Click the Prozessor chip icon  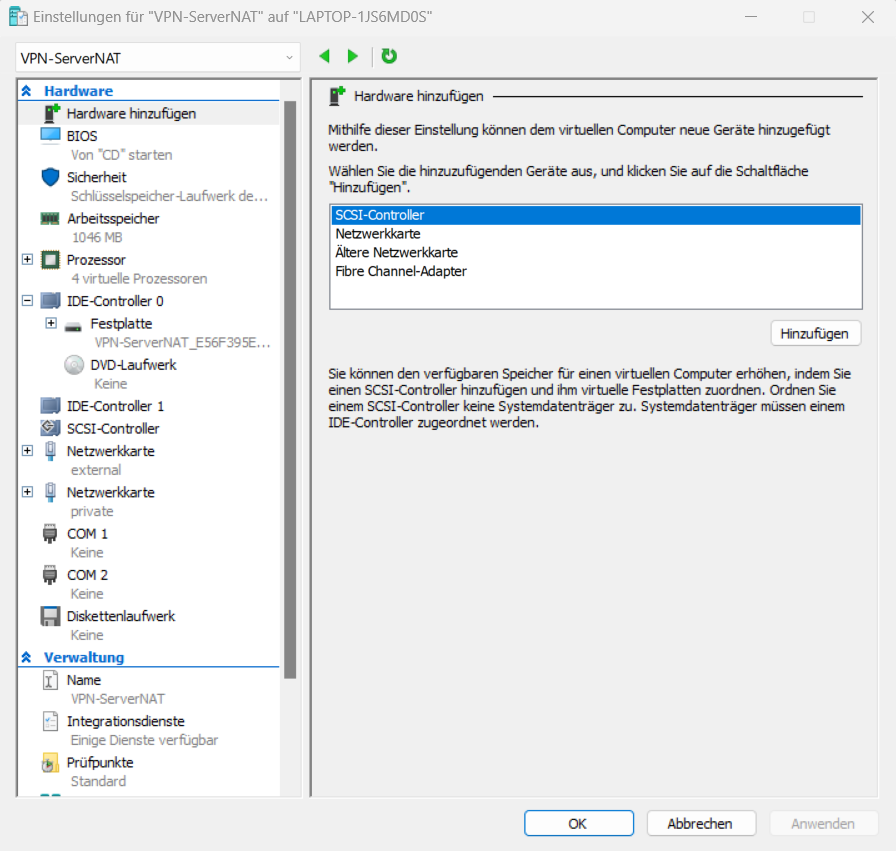pyautogui.click(x=50, y=260)
